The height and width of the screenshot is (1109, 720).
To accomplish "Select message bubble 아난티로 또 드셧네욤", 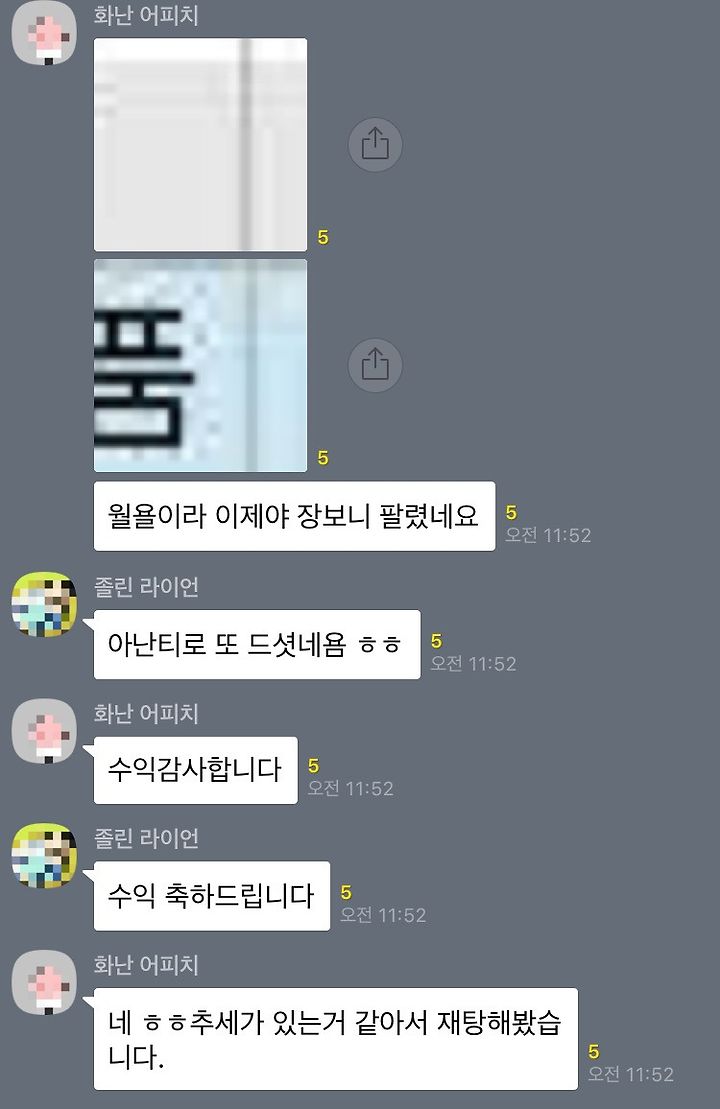I will [x=257, y=644].
